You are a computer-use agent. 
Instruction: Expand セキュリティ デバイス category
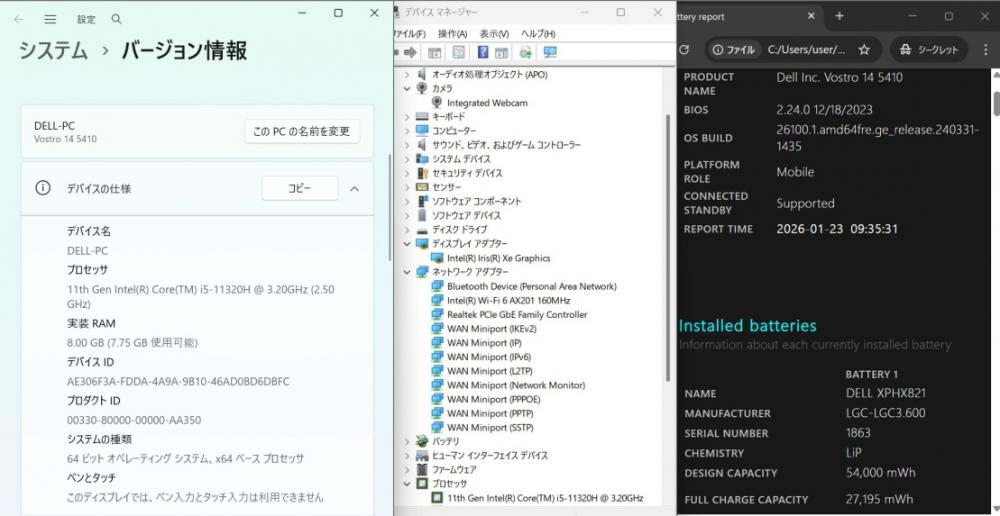tap(408, 173)
